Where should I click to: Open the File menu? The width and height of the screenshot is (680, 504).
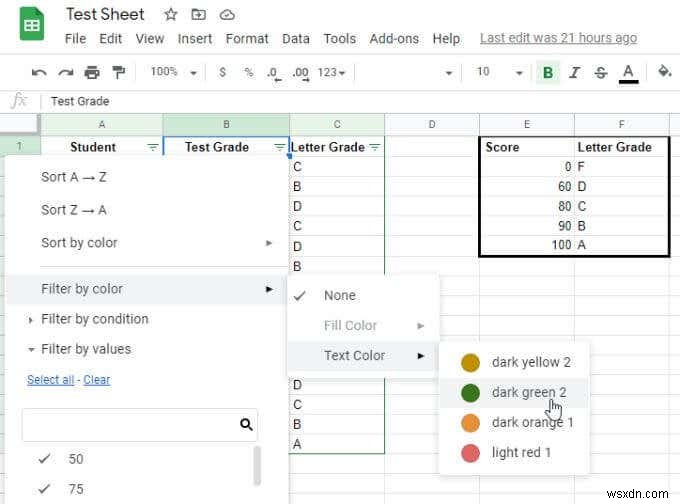(75, 39)
